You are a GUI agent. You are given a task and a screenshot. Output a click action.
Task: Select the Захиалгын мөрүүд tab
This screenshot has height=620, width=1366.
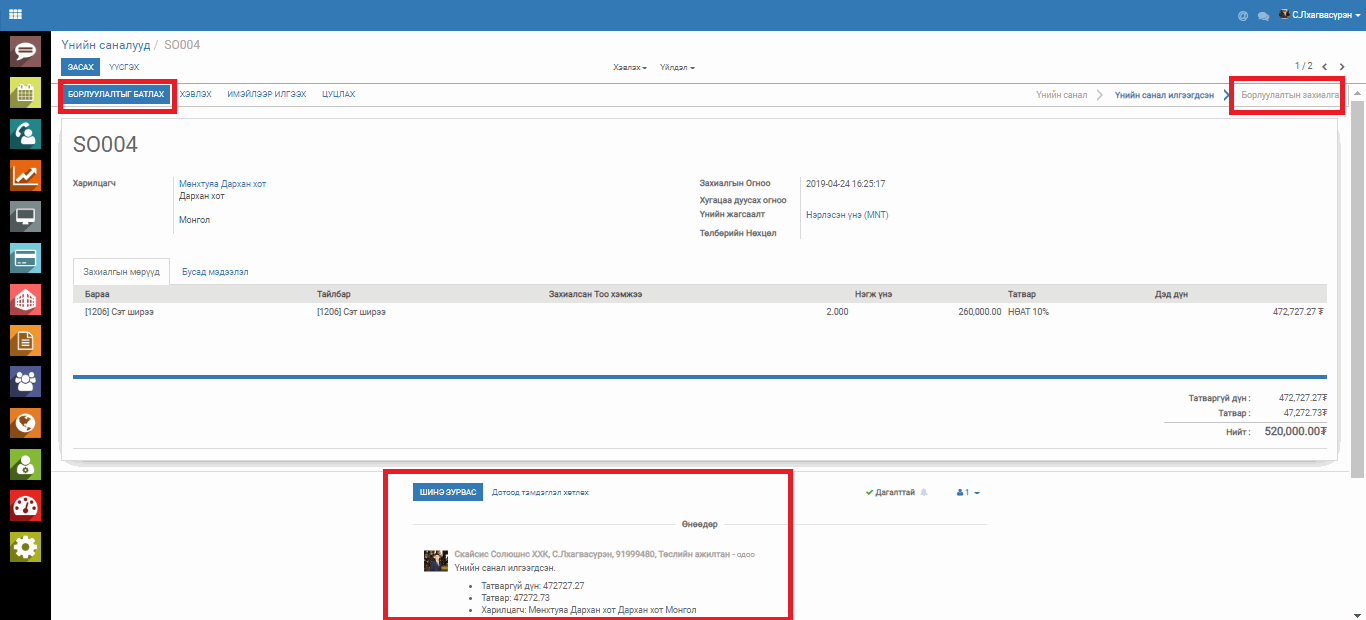[121, 272]
